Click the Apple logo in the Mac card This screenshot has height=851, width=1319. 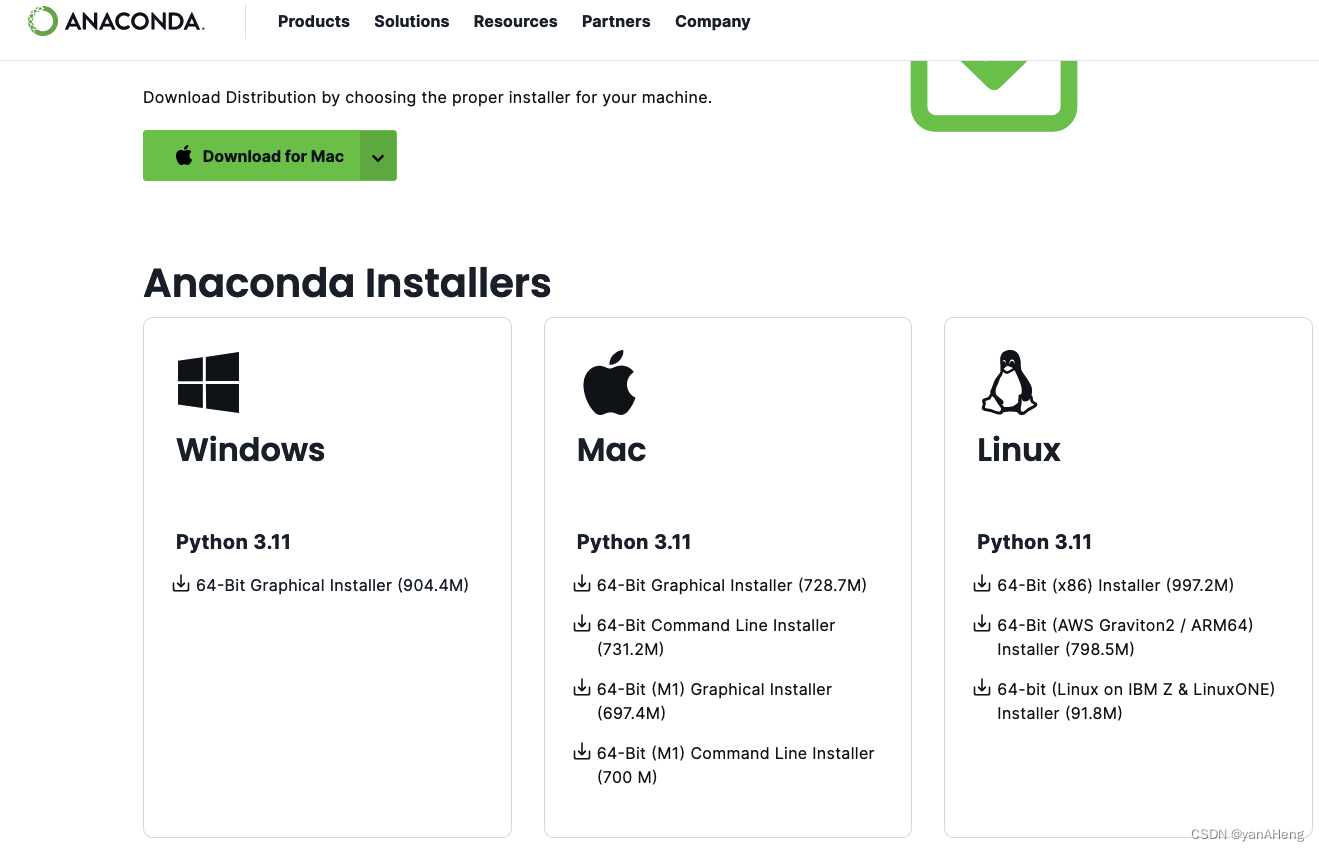(609, 382)
